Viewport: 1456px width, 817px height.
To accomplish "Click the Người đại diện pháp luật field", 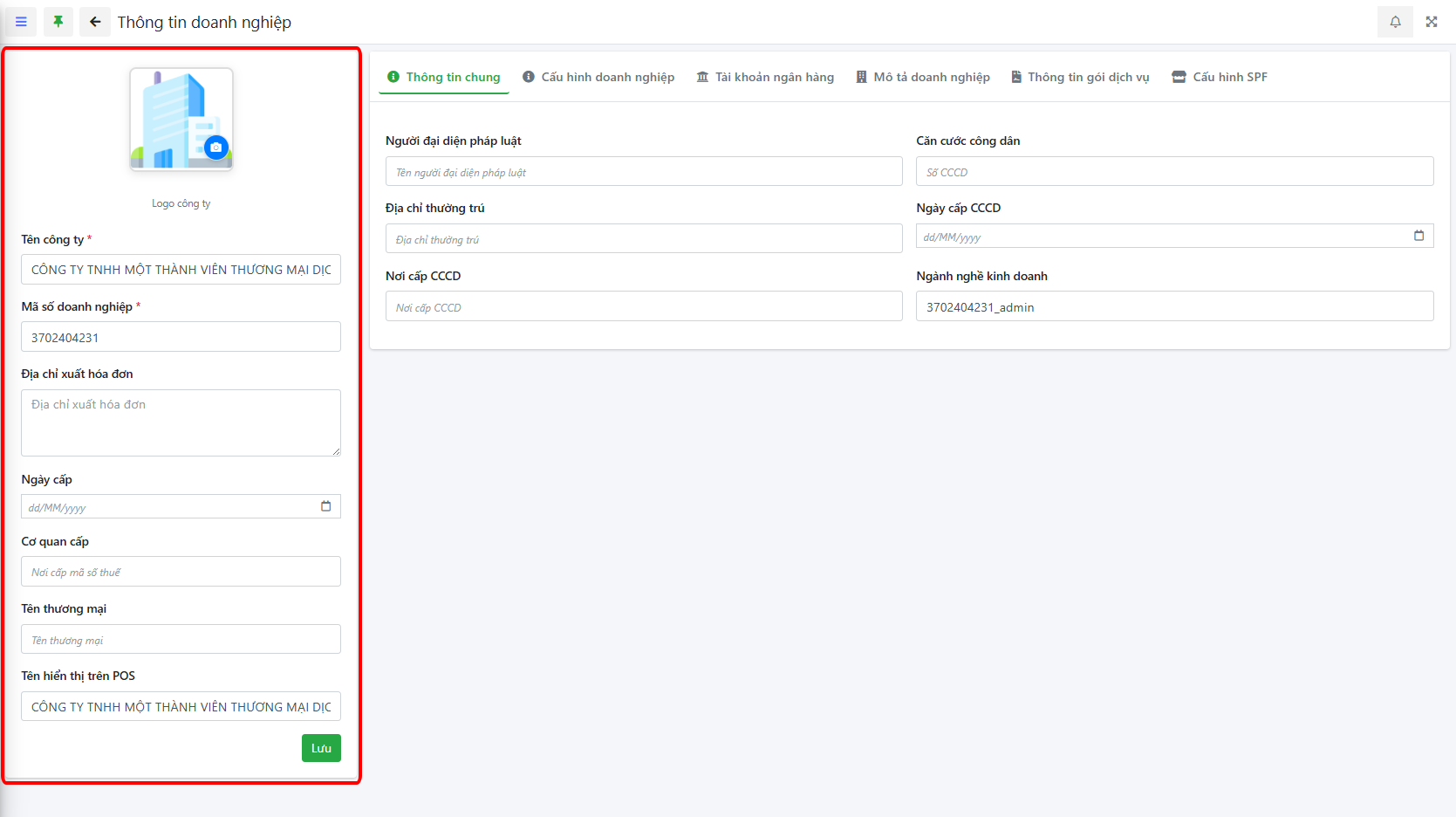I will (644, 172).
